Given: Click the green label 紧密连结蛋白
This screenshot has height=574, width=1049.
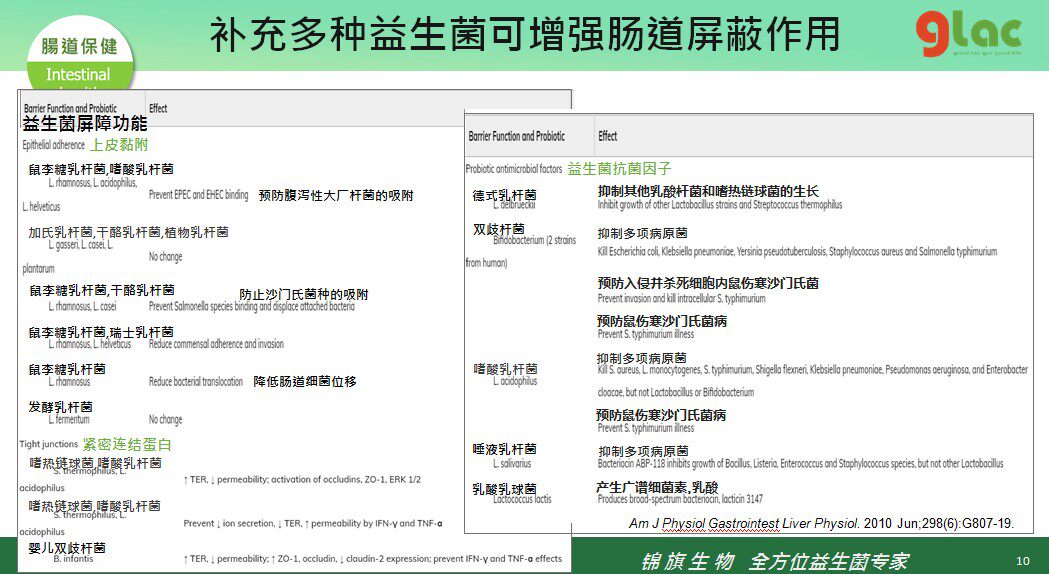Looking at the screenshot, I should click(127, 444).
